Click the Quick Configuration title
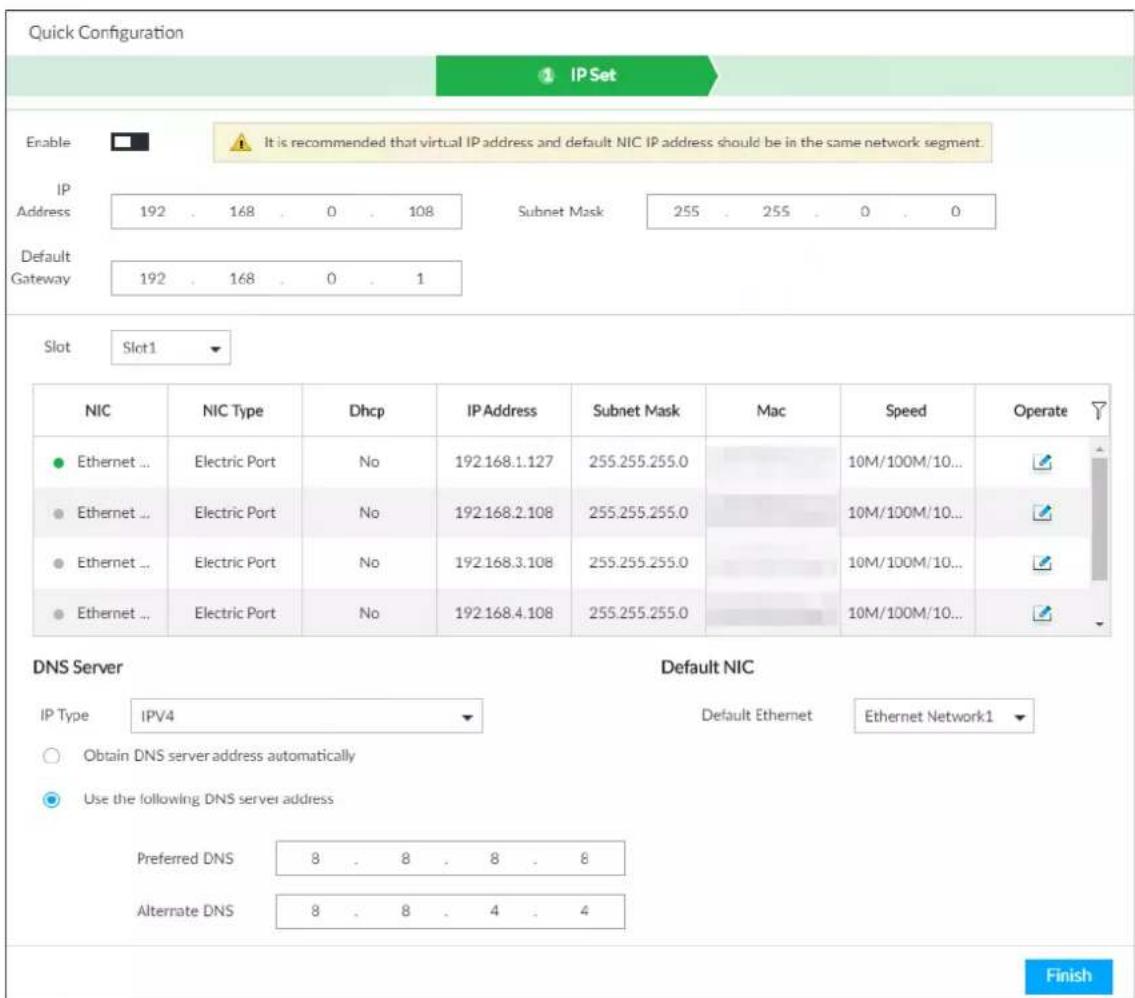 106,33
